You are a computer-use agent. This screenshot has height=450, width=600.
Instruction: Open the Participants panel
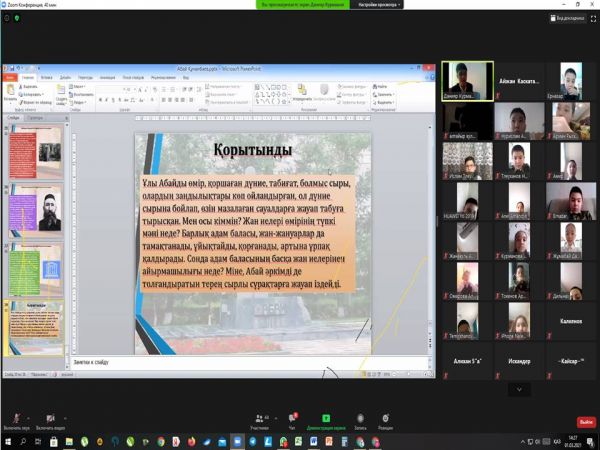point(260,418)
